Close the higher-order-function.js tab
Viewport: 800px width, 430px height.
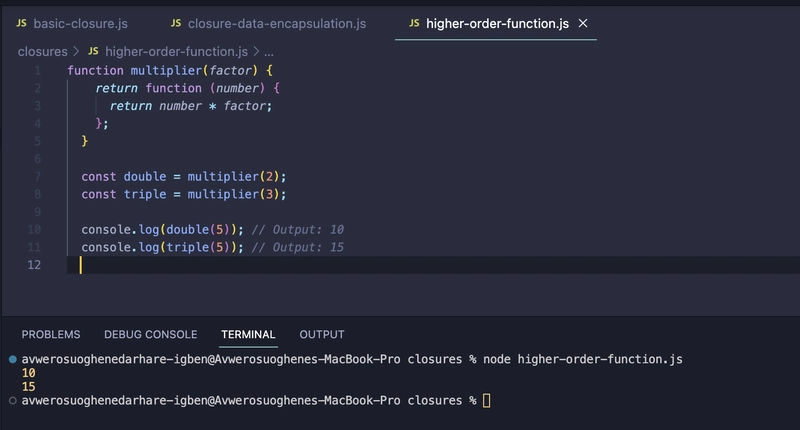[x=583, y=22]
